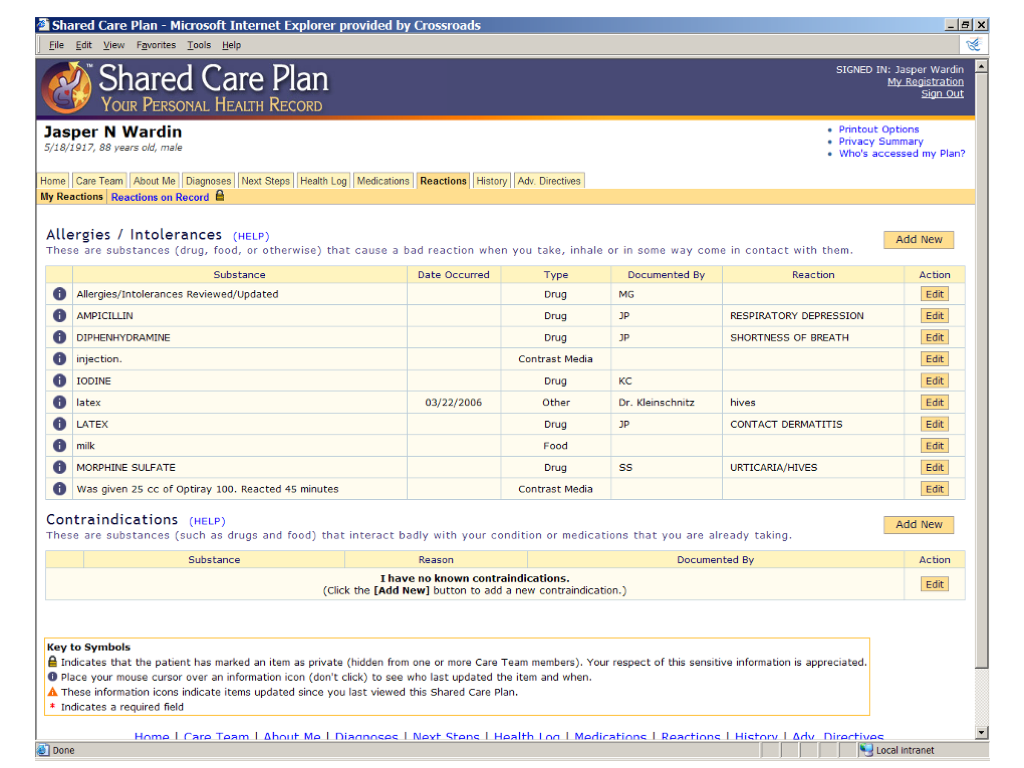This screenshot has width=1024, height=768.
Task: Select the 03/22/2006 date cell
Action: (x=453, y=402)
